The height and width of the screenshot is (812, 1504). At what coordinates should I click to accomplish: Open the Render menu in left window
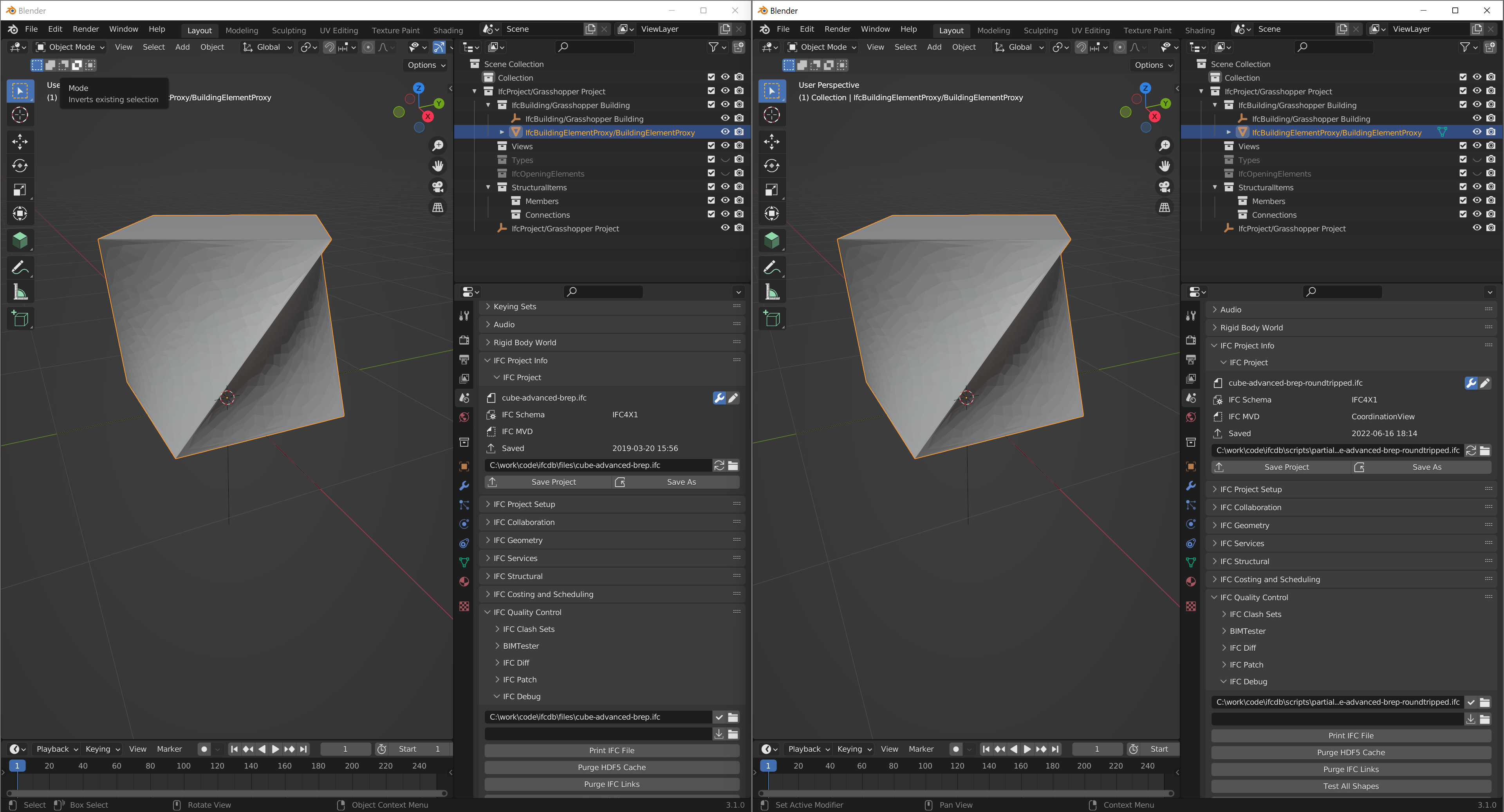pyautogui.click(x=86, y=29)
